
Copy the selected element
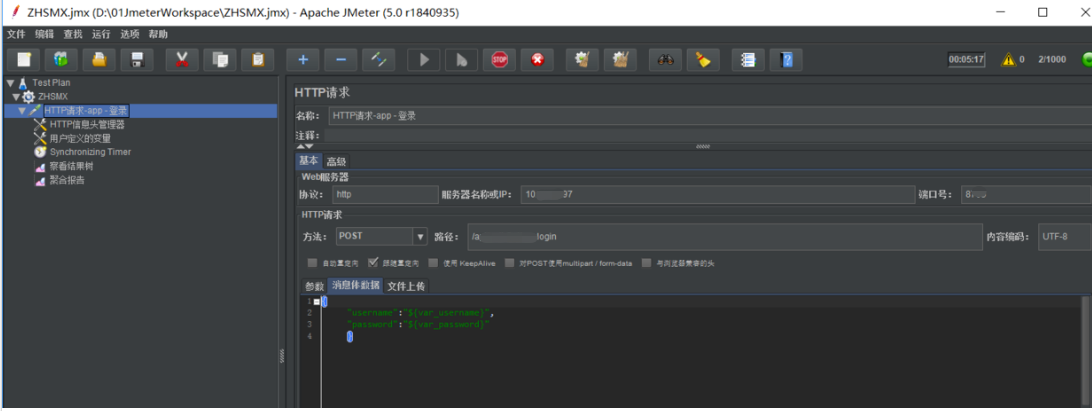220,60
